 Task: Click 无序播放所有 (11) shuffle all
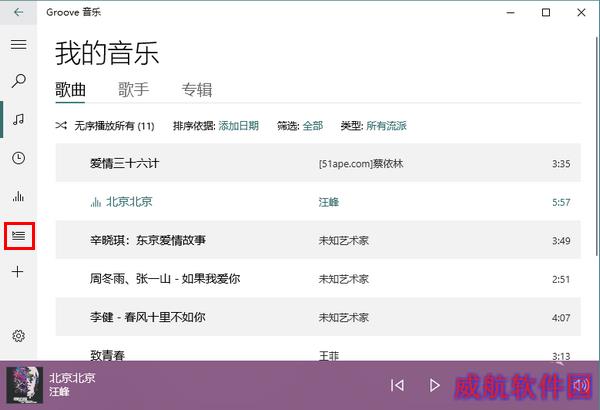[x=114, y=126]
